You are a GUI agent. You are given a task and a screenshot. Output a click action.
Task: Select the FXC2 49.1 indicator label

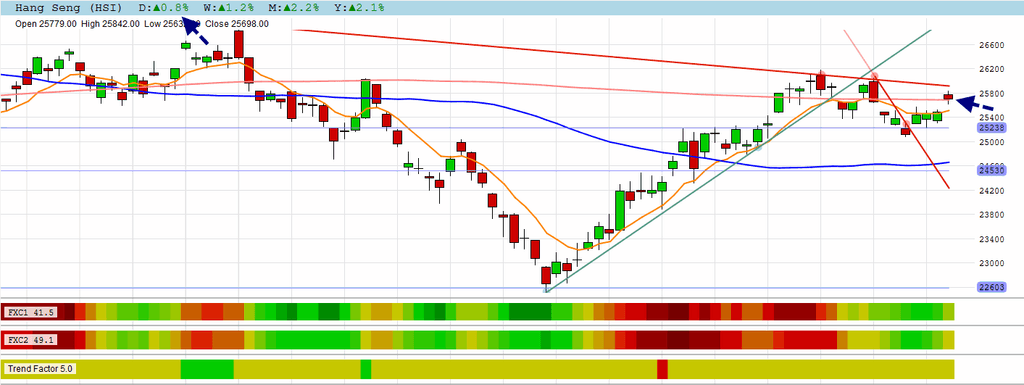[30, 340]
